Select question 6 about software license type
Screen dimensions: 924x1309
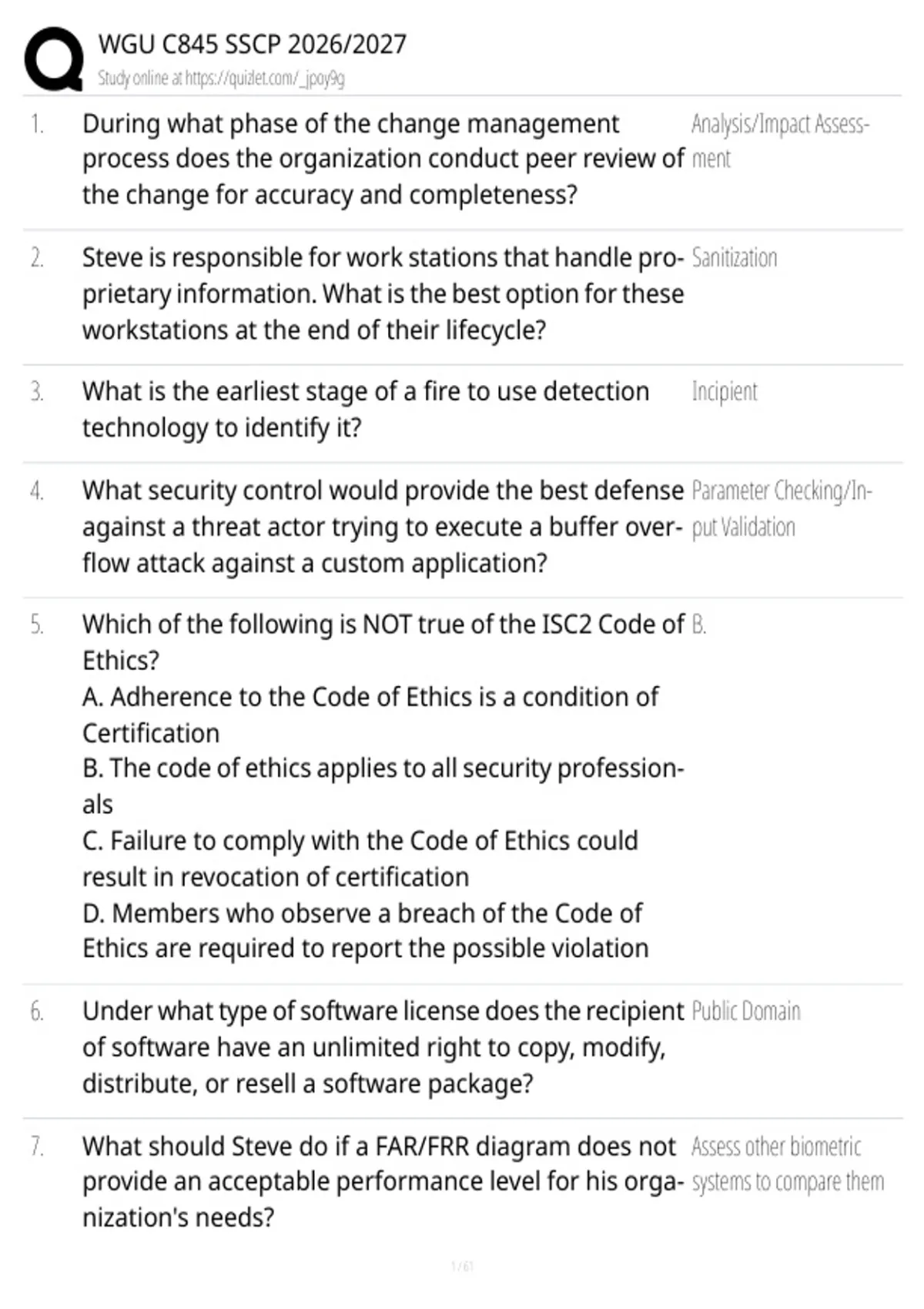pos(383,1047)
